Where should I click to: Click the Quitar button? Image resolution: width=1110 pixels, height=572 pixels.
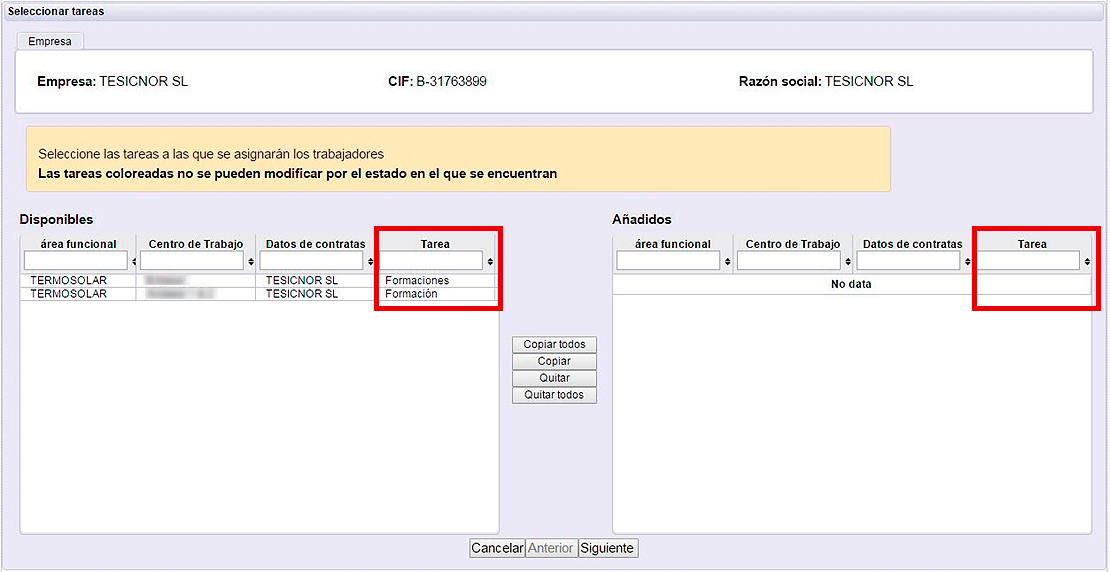coord(554,378)
